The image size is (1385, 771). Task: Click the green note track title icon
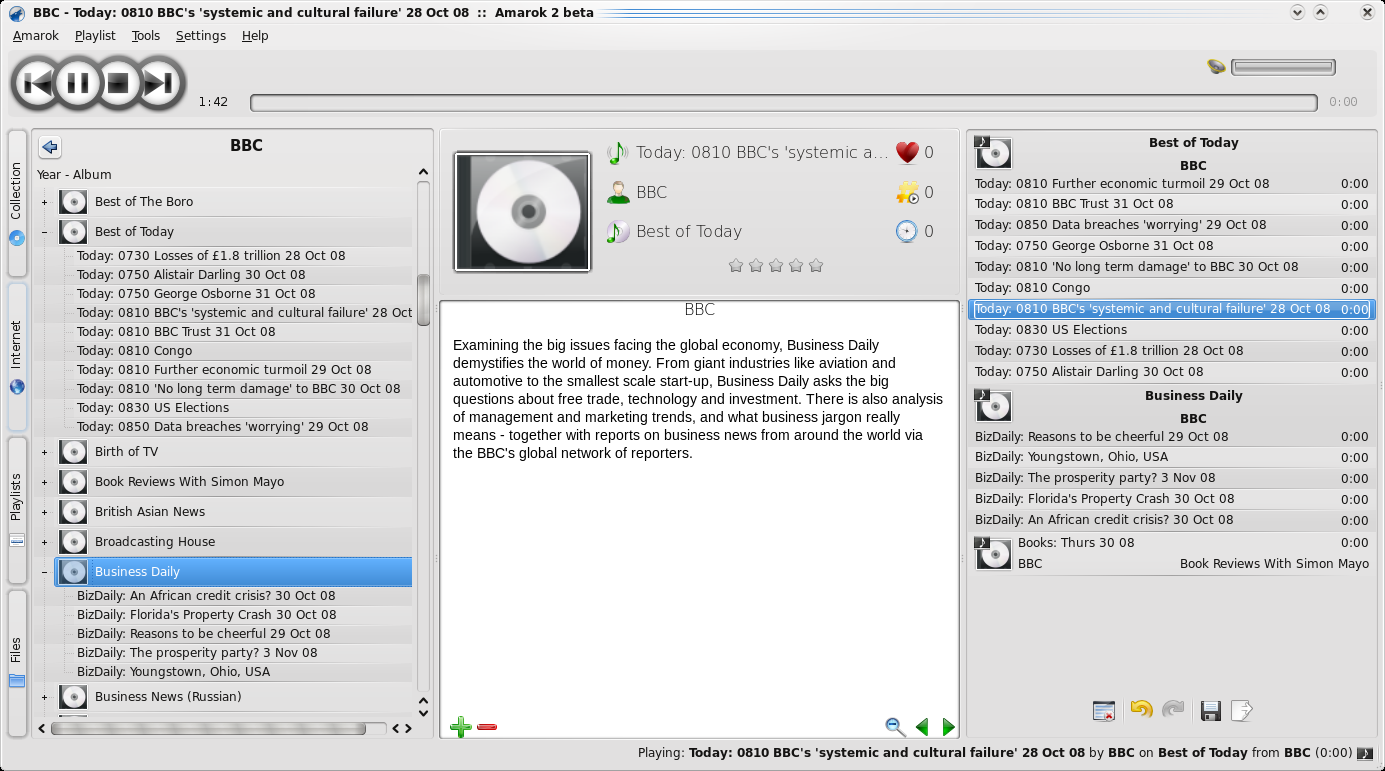point(618,153)
